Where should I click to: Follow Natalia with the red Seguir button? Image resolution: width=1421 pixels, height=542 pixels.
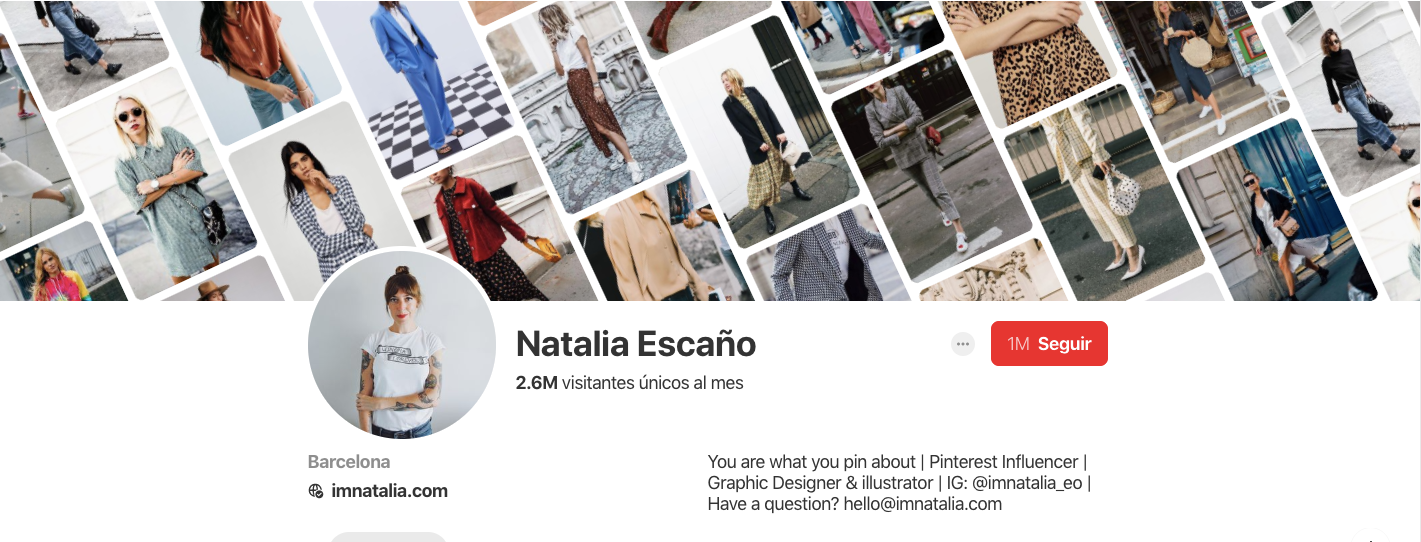pos(1049,343)
